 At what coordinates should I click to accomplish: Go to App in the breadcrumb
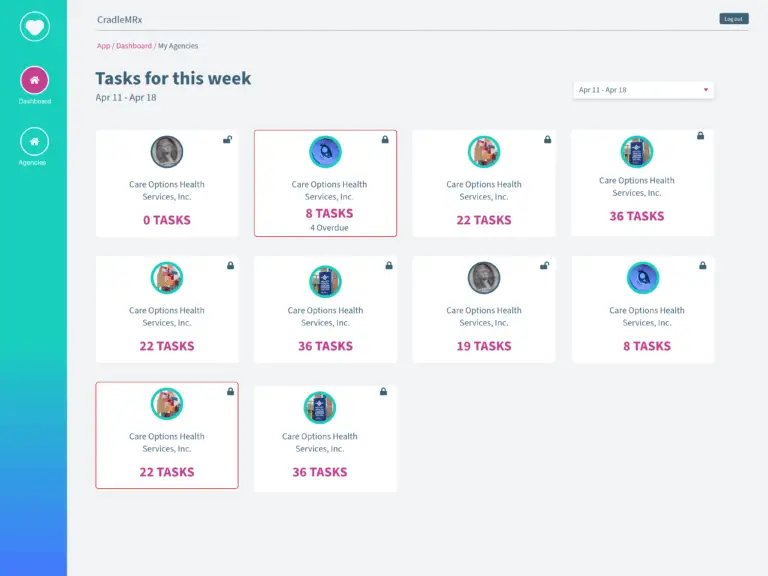tap(103, 46)
